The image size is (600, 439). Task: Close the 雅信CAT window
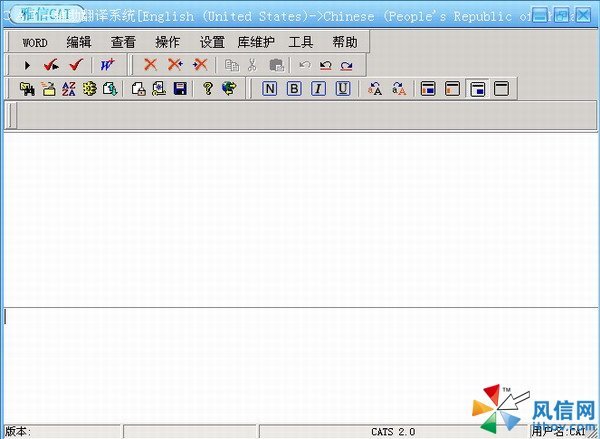point(583,15)
